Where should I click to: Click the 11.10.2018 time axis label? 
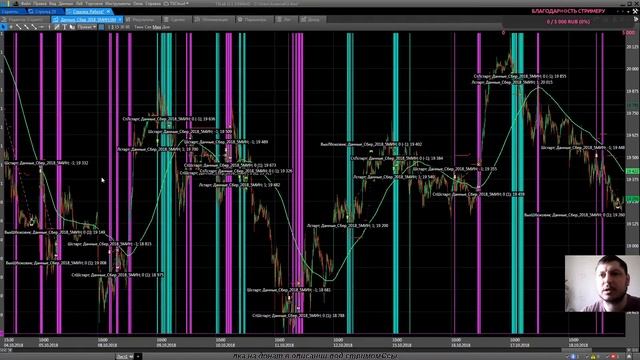[x=284, y=345]
